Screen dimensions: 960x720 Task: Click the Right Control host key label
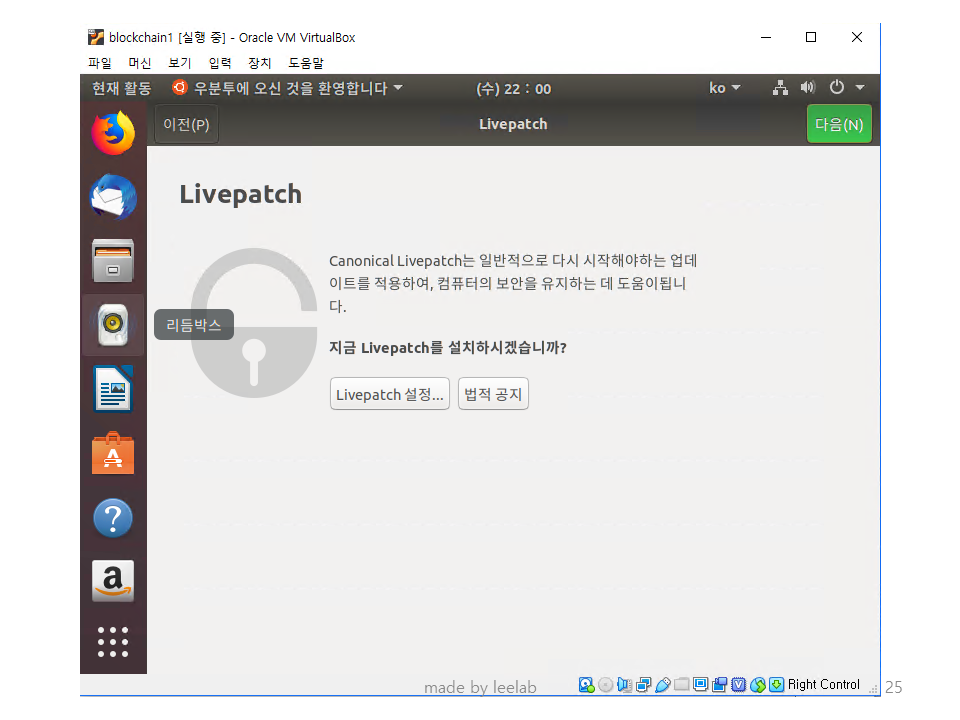(x=823, y=684)
